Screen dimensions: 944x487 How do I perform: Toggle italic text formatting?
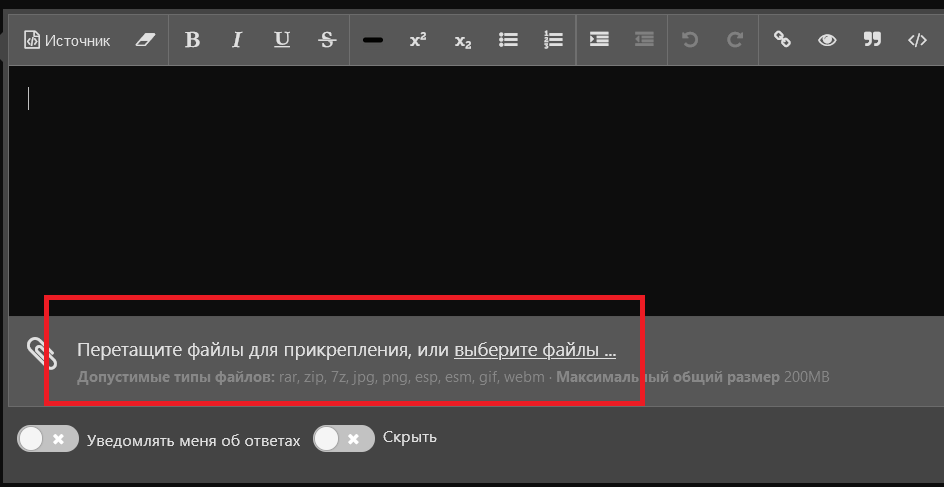(237, 40)
